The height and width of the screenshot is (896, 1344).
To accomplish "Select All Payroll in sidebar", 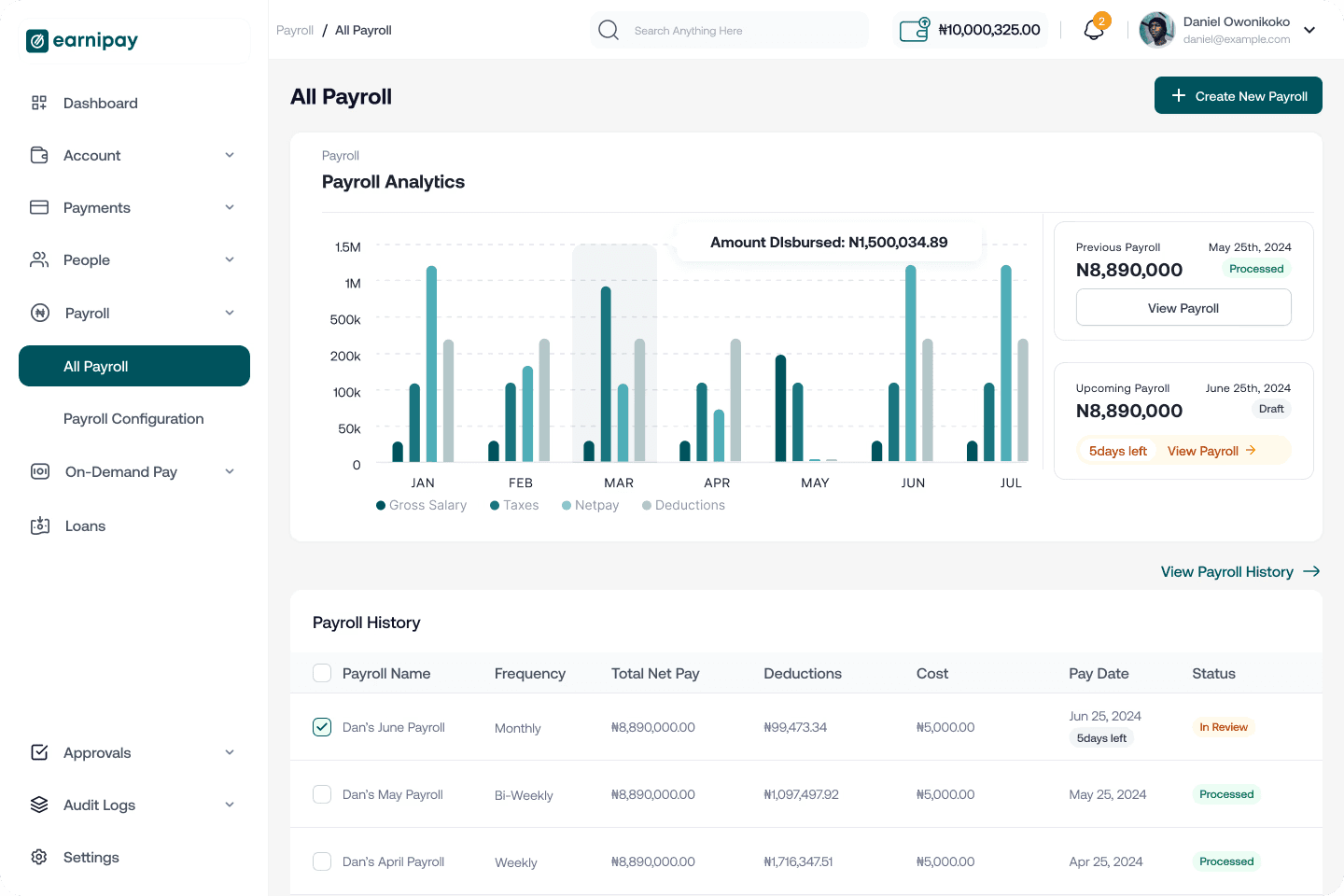I will click(x=134, y=366).
